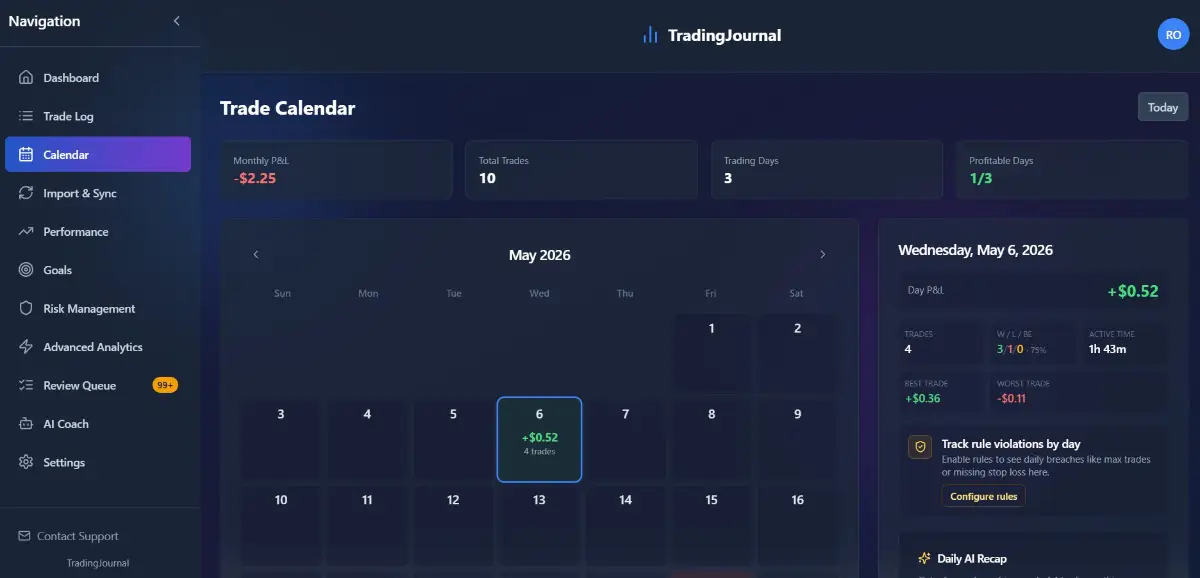Select the May 11 calendar day
The height and width of the screenshot is (578, 1200).
pos(367,526)
